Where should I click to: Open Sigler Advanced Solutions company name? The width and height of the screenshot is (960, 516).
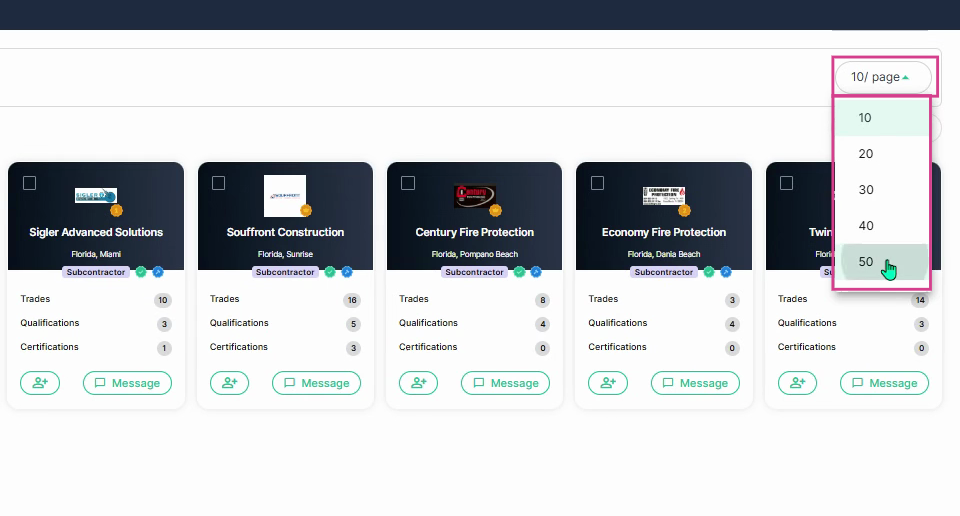[x=96, y=232]
